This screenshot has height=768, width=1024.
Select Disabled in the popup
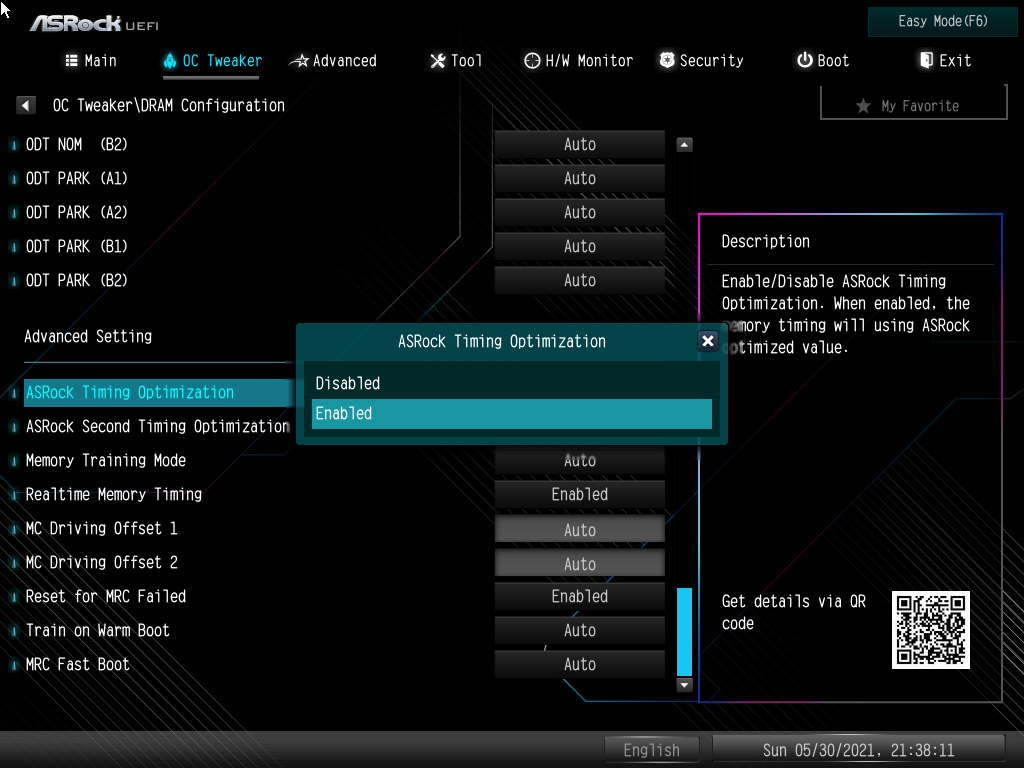tap(512, 383)
